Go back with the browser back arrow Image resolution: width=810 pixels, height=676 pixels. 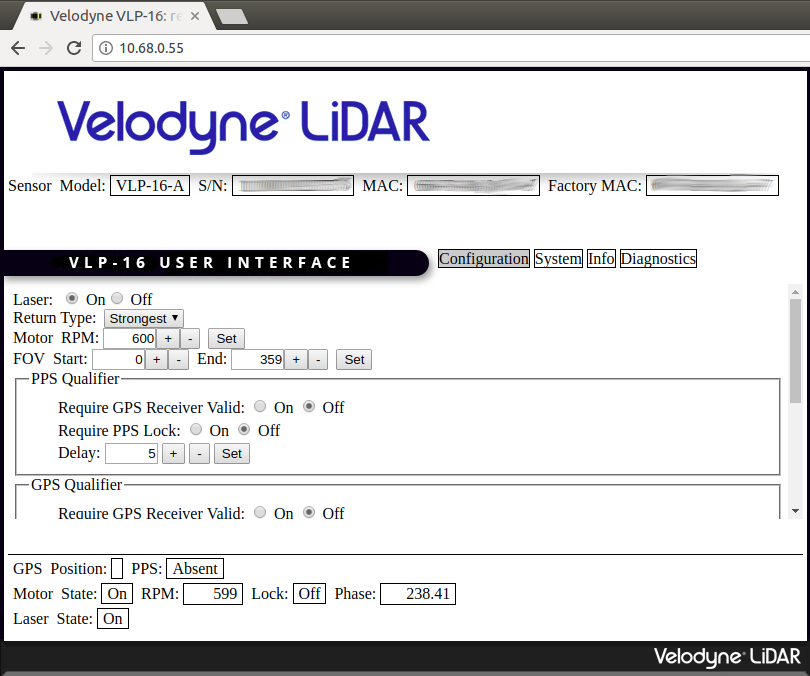[x=18, y=48]
